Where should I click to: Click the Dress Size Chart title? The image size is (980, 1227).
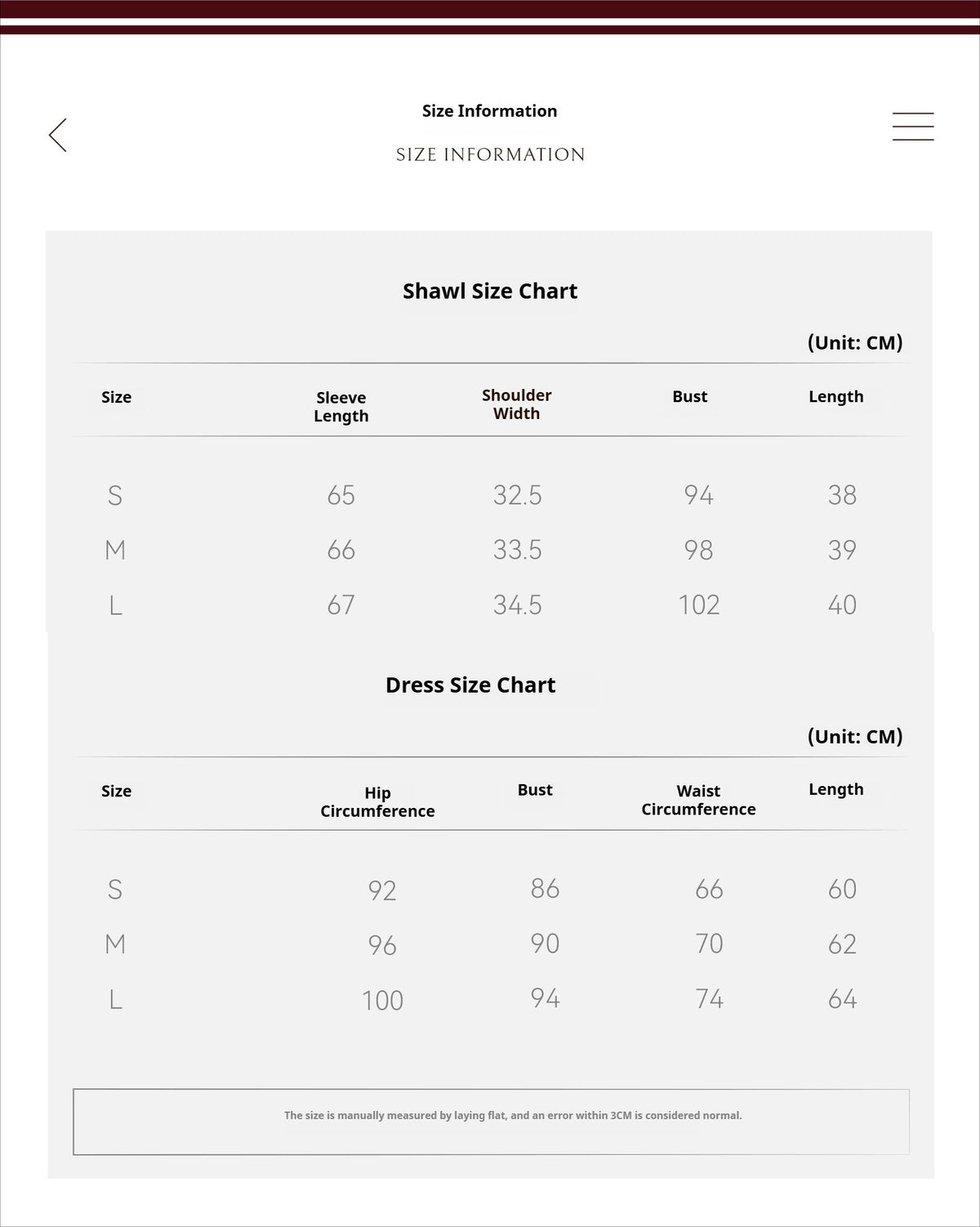pyautogui.click(x=470, y=685)
